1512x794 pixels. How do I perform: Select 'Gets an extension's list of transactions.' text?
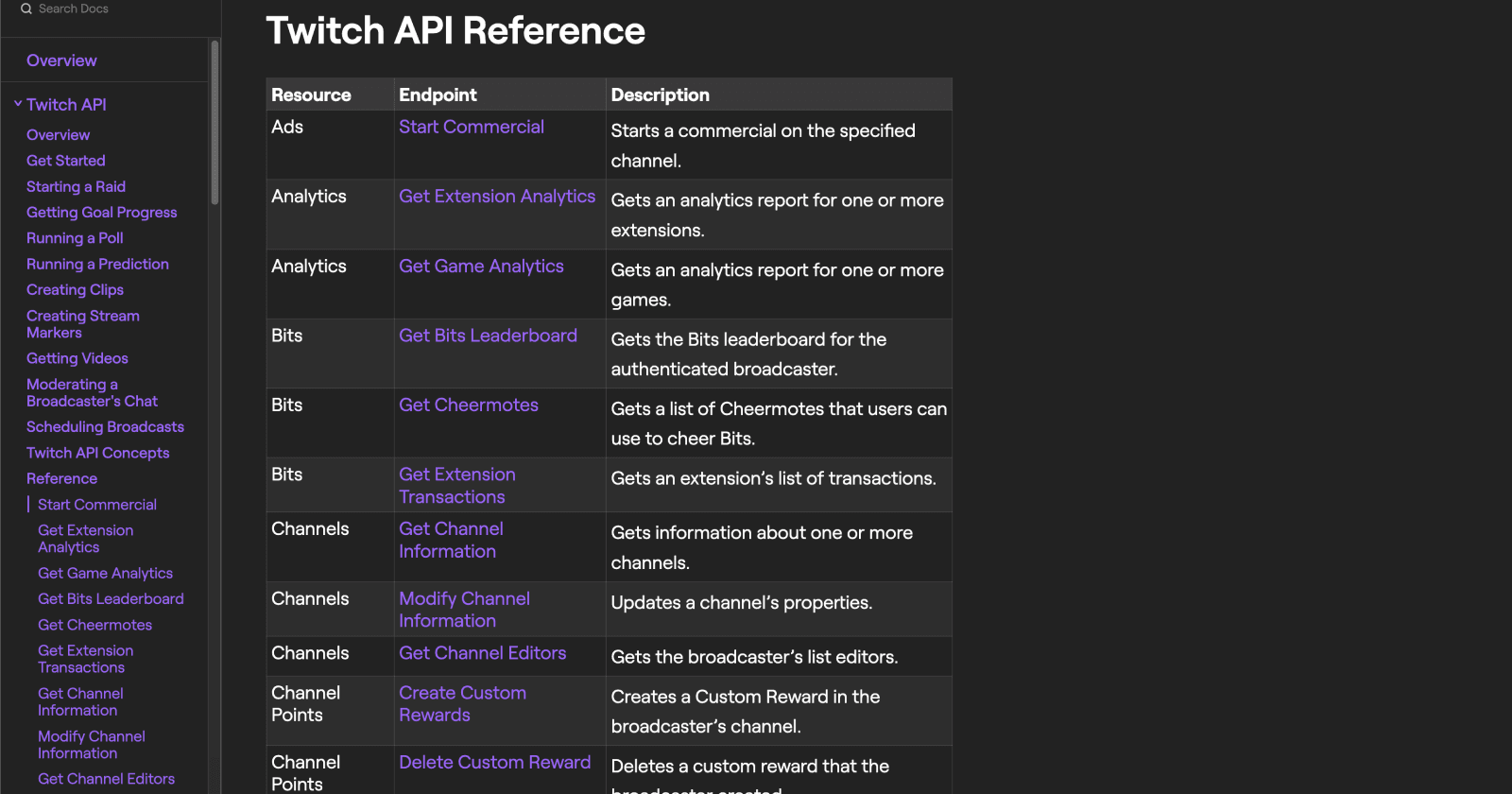773,478
